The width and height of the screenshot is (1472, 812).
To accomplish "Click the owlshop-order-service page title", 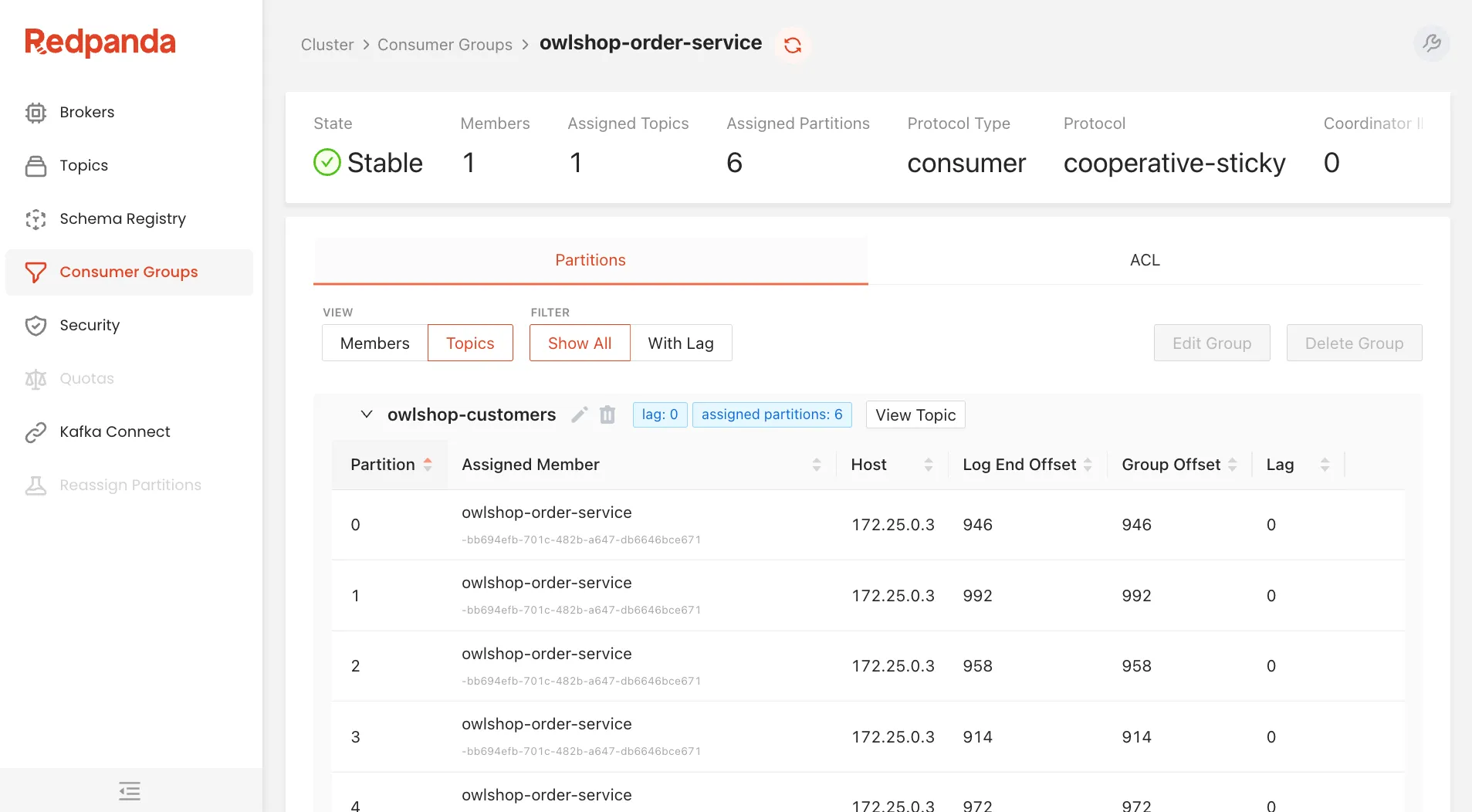I will click(651, 43).
